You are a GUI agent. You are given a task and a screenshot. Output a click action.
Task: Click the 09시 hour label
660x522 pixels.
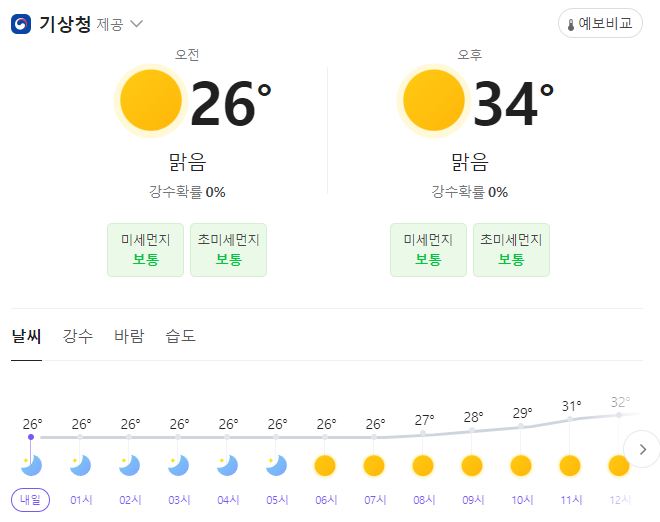(473, 500)
